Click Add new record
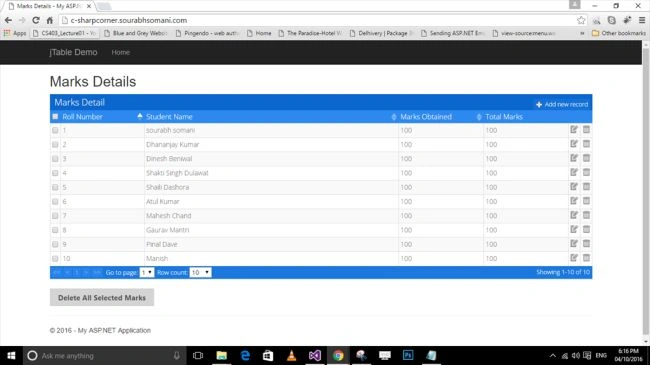 562,104
